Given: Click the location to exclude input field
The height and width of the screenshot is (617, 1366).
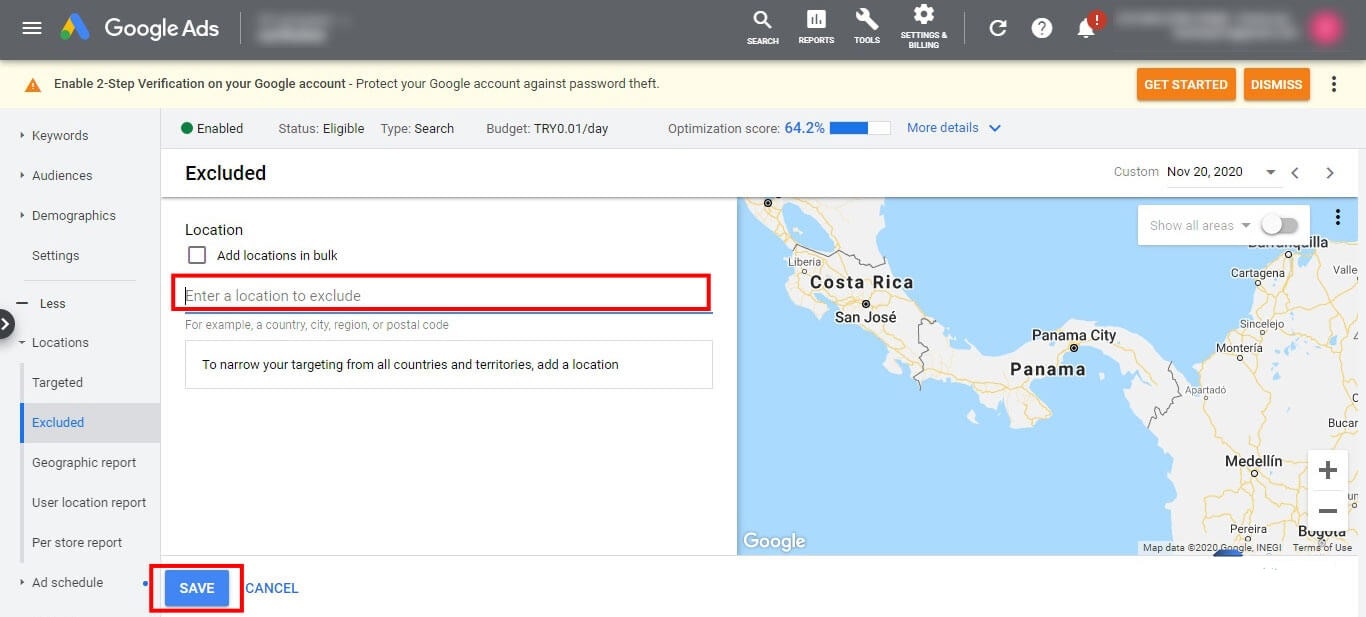Looking at the screenshot, I should coord(441,295).
